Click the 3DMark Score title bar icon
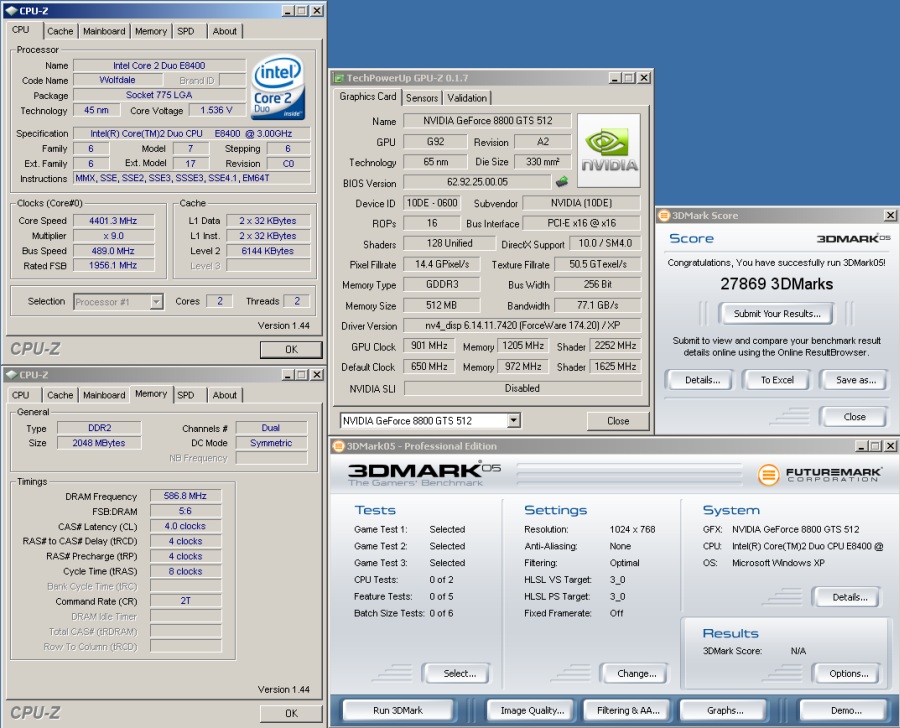The width and height of the screenshot is (900, 728). coord(664,215)
